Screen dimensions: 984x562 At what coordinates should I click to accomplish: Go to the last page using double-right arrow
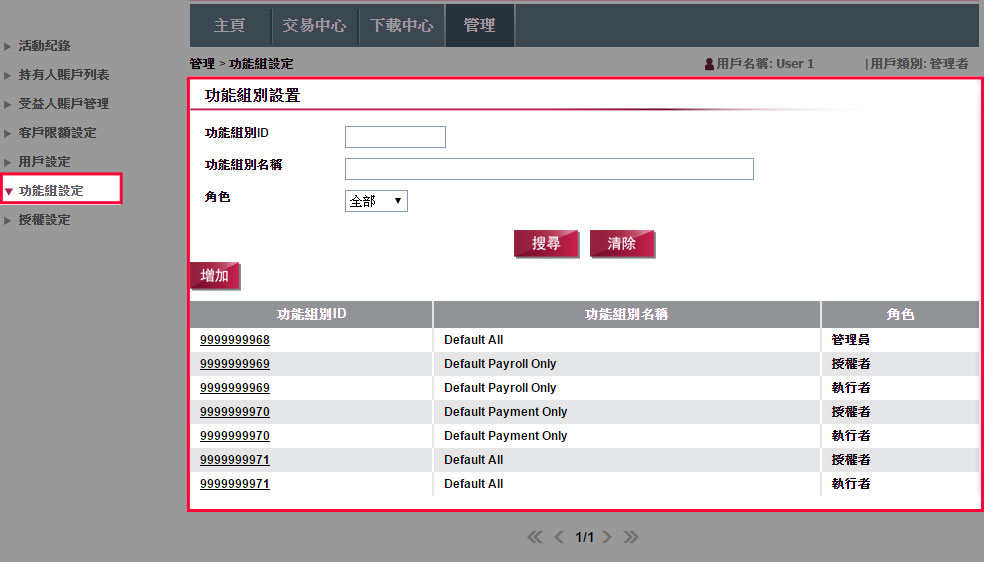click(630, 537)
